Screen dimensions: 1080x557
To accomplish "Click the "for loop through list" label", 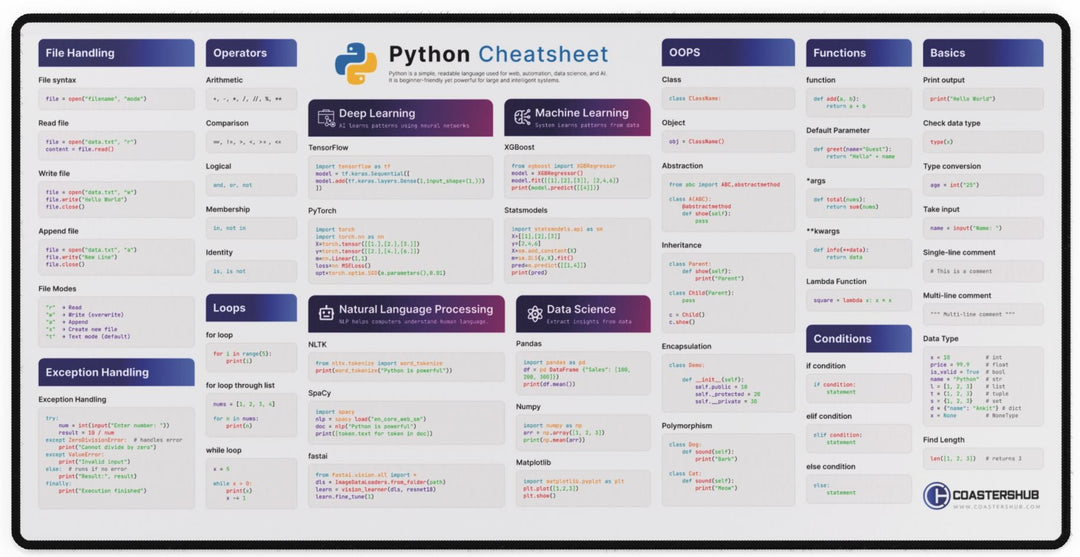I will (240, 386).
